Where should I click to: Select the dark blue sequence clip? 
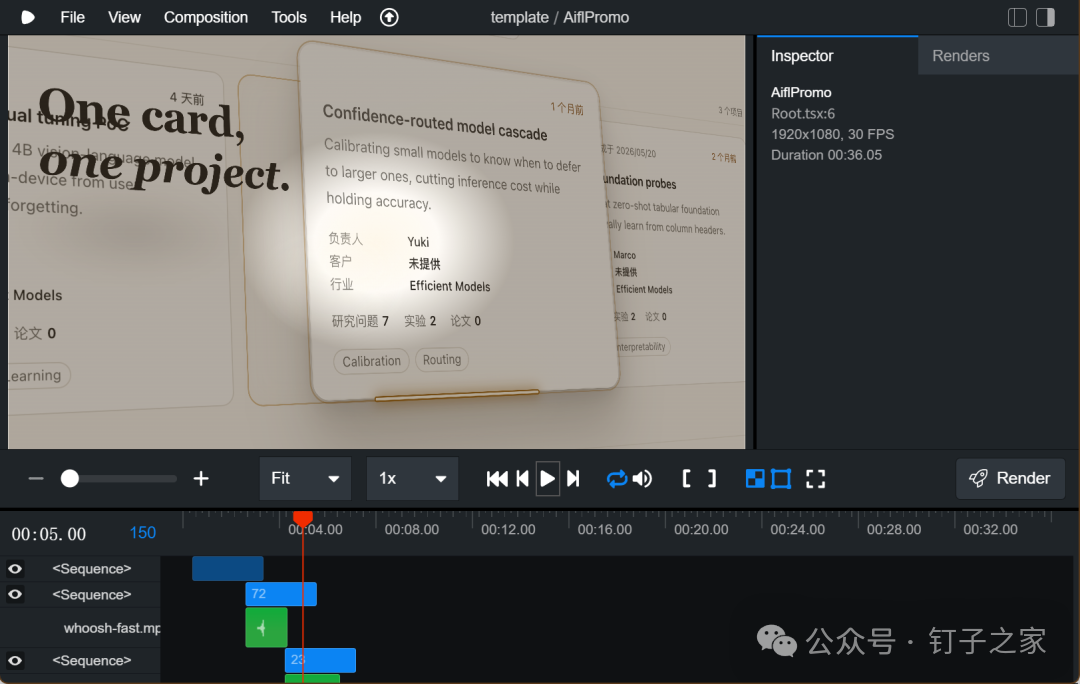[228, 568]
